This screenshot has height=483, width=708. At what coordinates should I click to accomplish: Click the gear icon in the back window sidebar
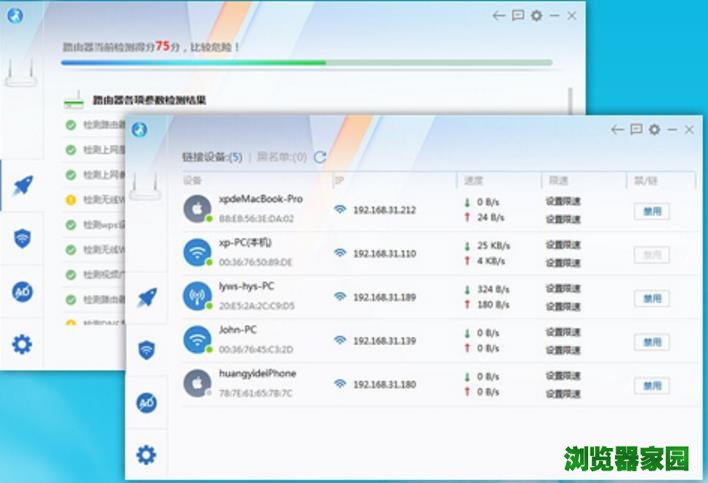[x=22, y=345]
